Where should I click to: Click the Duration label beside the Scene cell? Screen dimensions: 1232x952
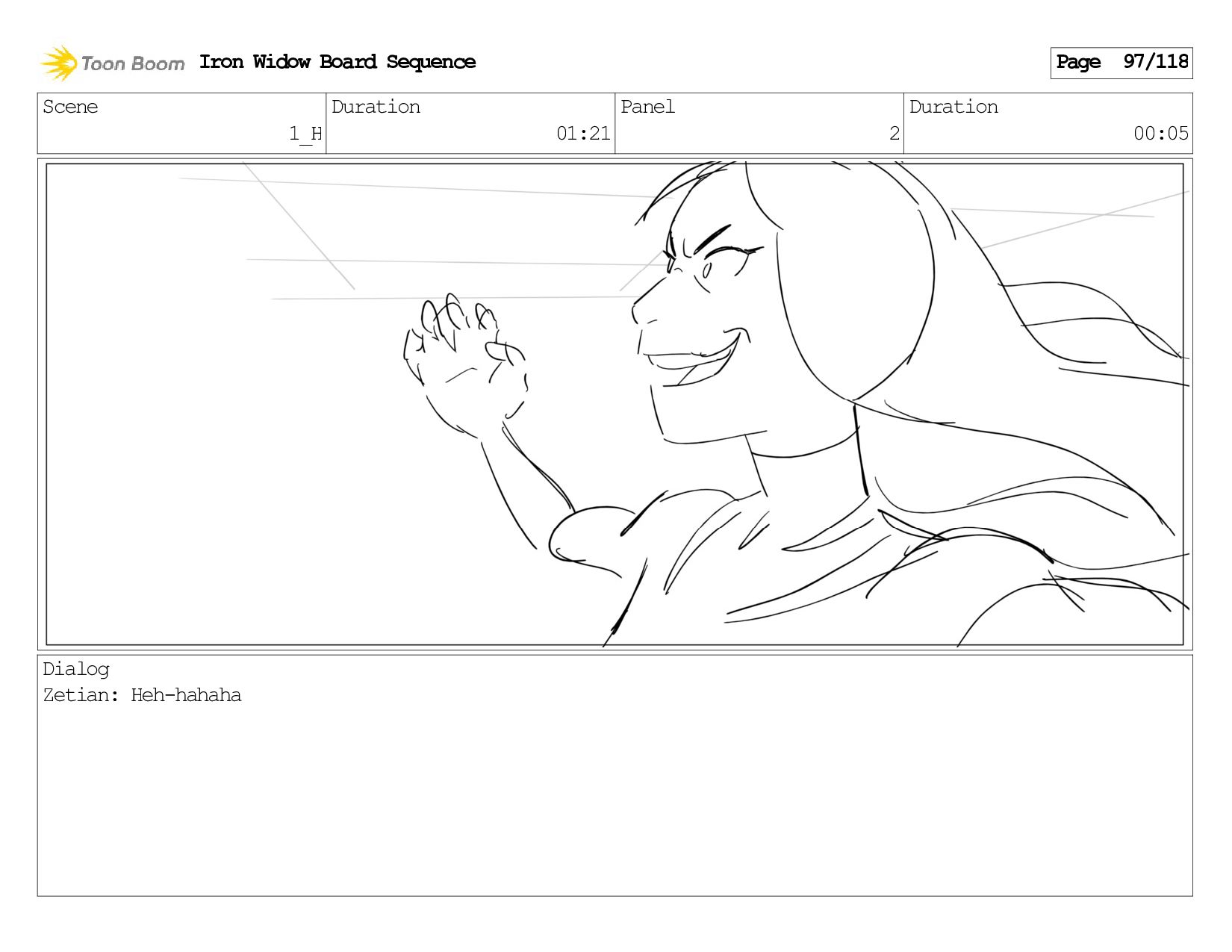[x=376, y=107]
